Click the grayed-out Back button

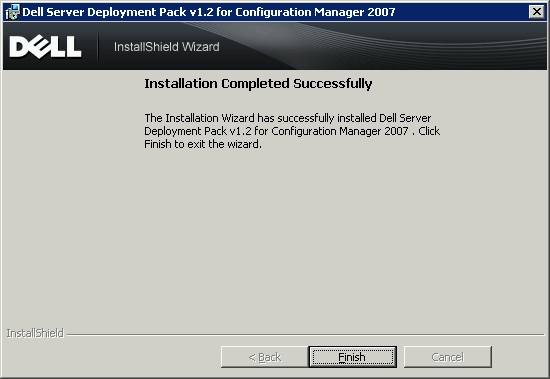pos(264,357)
